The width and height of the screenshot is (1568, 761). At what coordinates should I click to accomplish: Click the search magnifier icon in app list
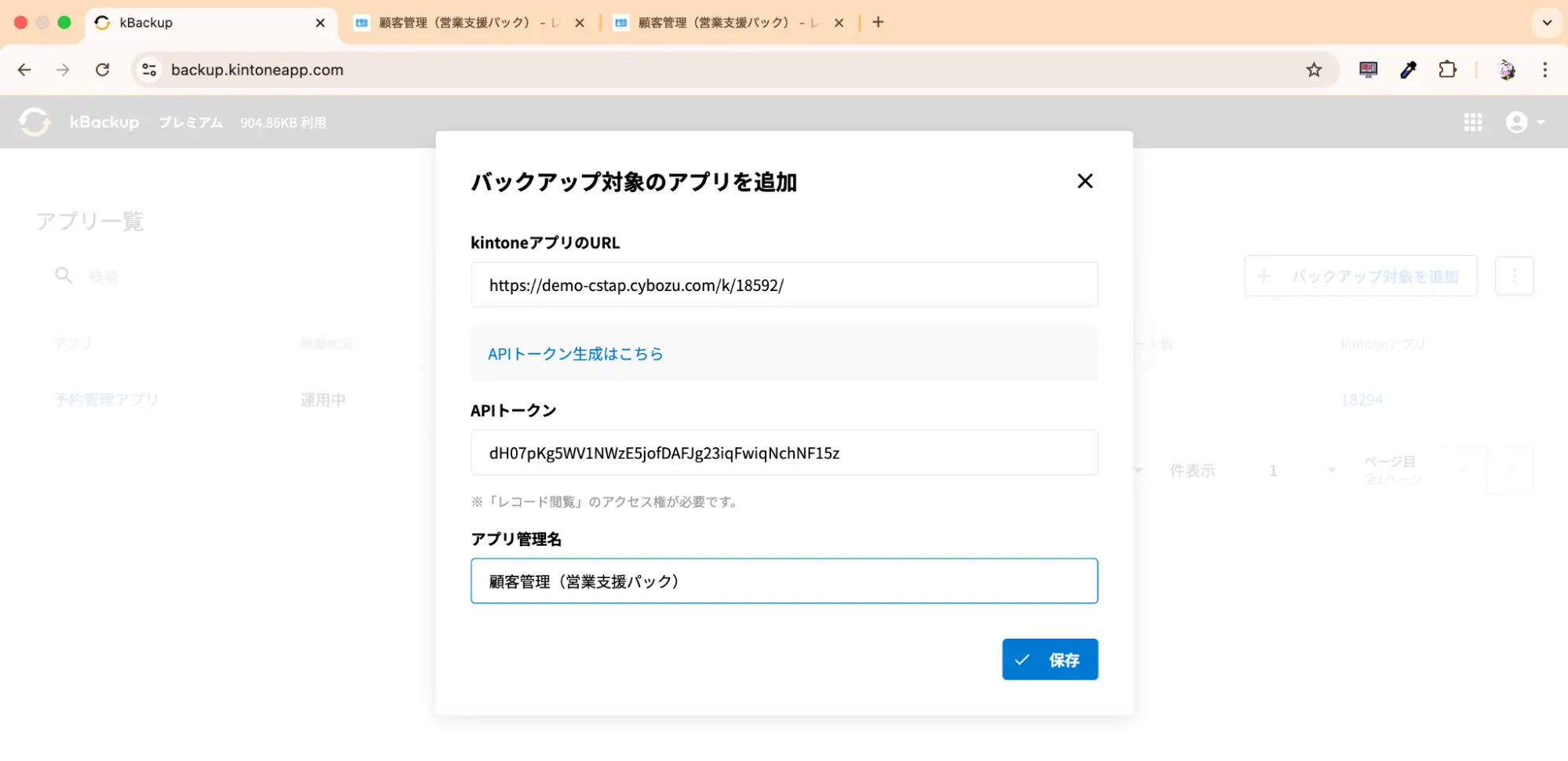64,275
